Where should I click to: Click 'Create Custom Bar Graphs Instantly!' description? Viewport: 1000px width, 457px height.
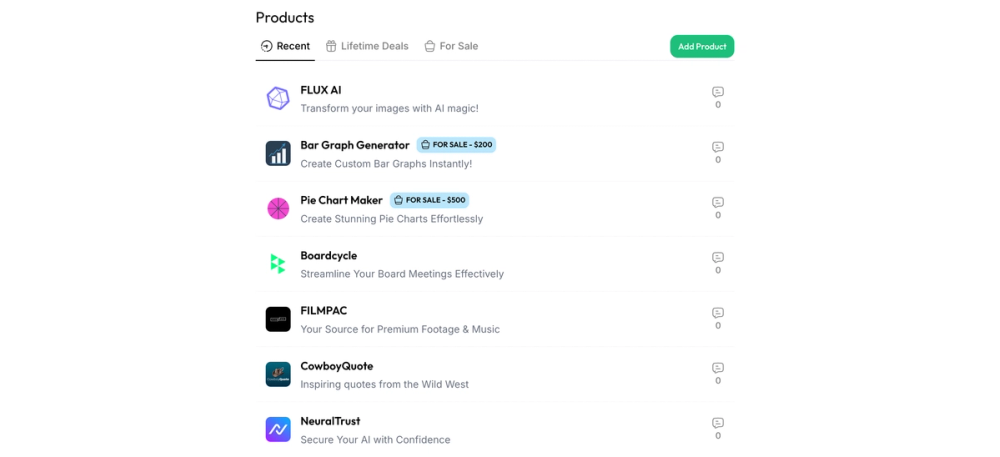(x=386, y=164)
